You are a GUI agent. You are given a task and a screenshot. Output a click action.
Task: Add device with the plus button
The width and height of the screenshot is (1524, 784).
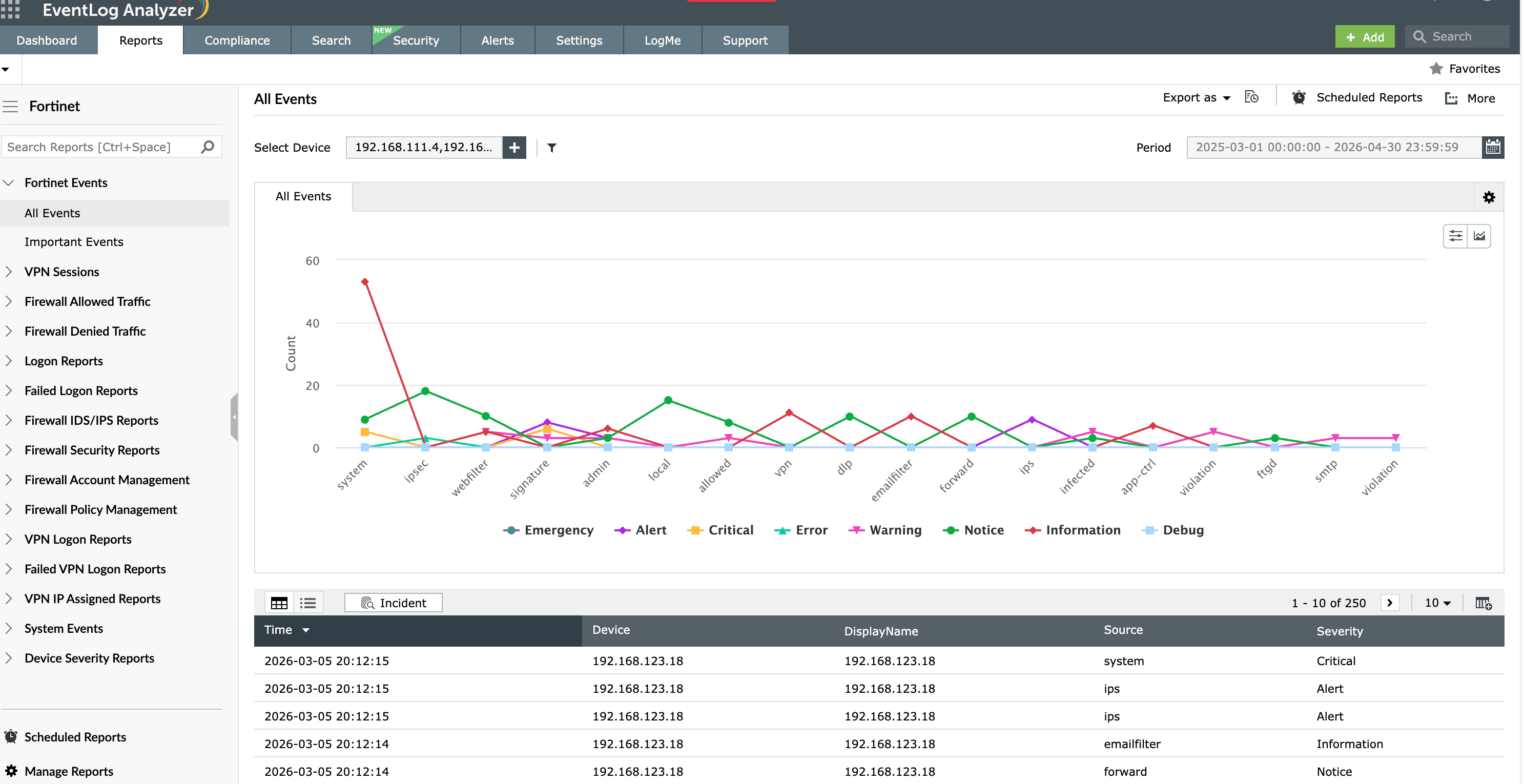click(x=514, y=148)
